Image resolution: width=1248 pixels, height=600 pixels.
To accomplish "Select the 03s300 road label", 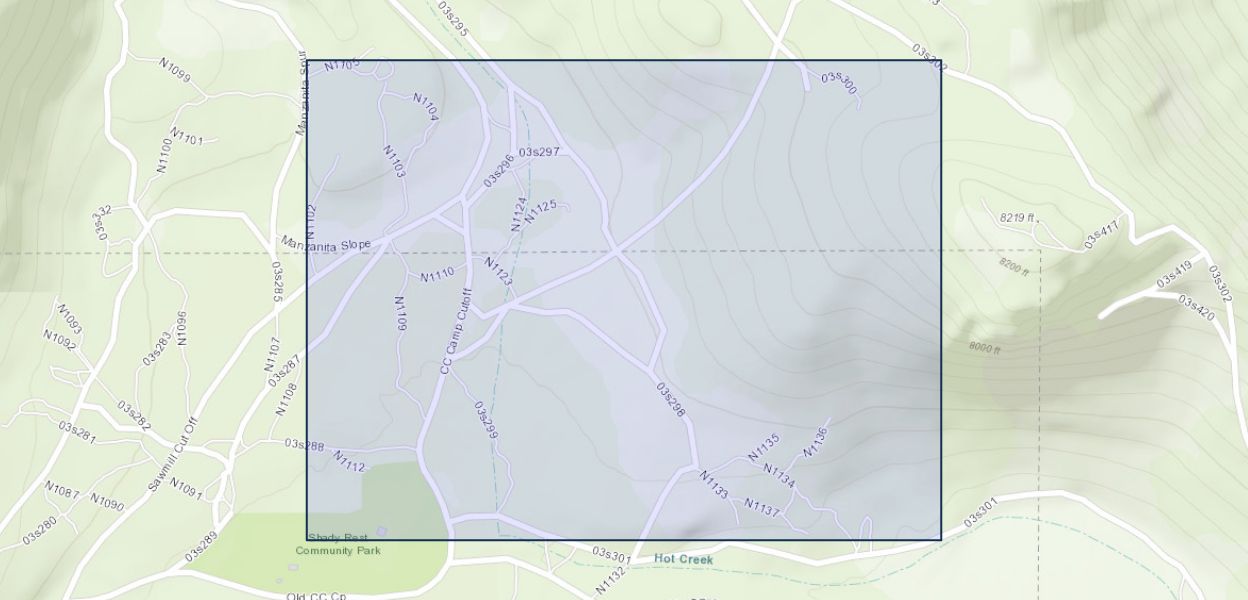I will [838, 80].
